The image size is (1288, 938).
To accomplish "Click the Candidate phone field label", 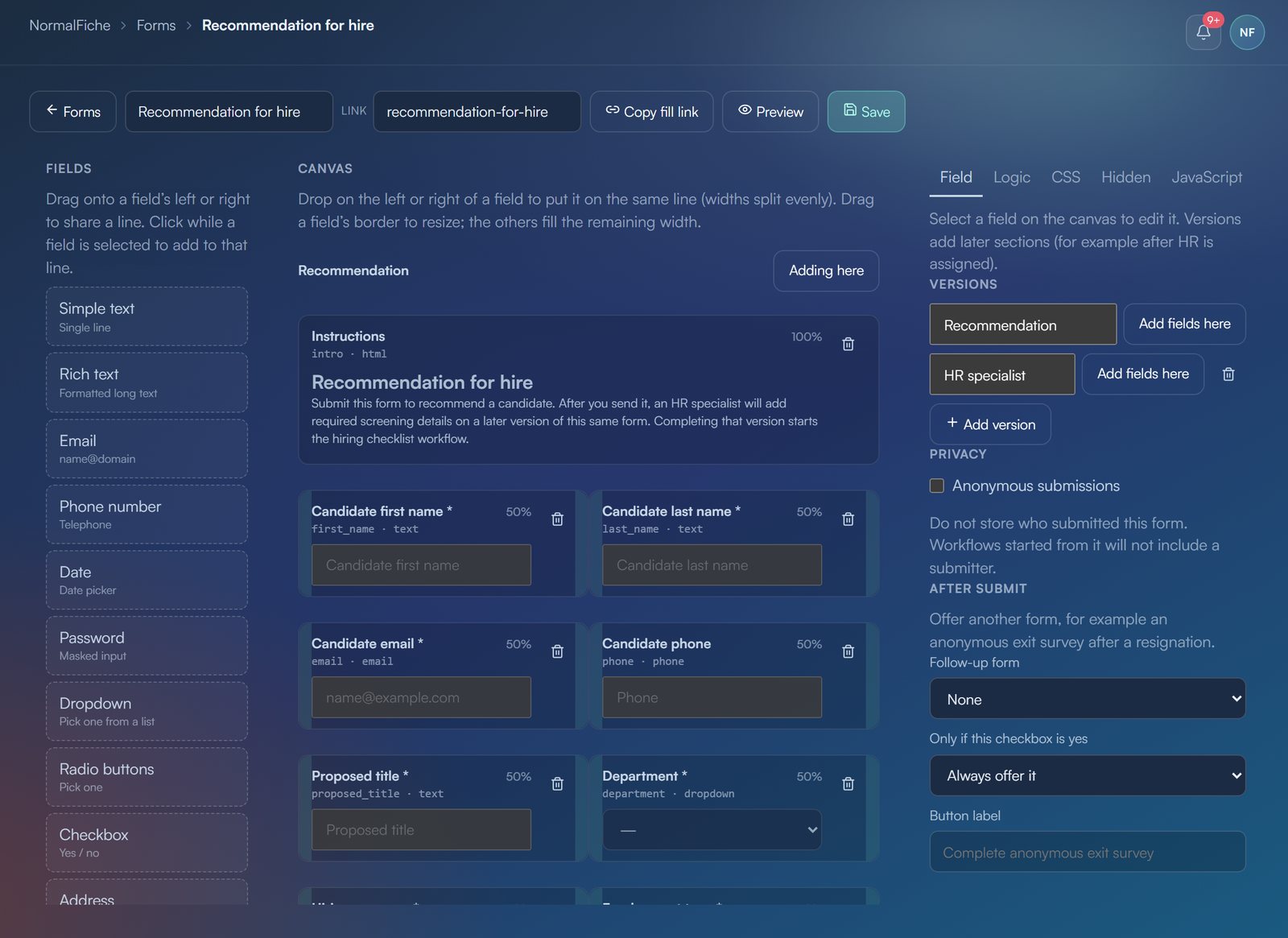I will coord(656,643).
